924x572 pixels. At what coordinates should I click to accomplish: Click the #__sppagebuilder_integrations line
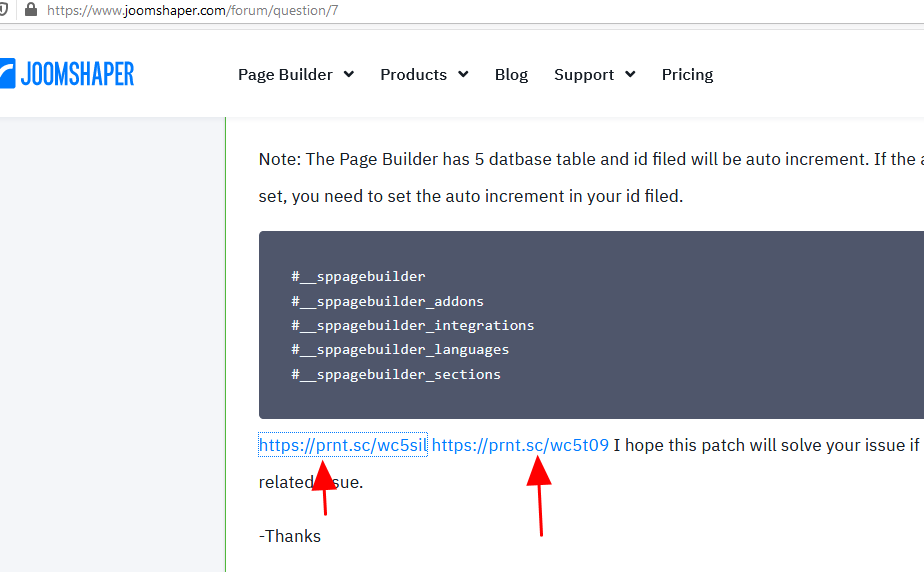coord(412,325)
